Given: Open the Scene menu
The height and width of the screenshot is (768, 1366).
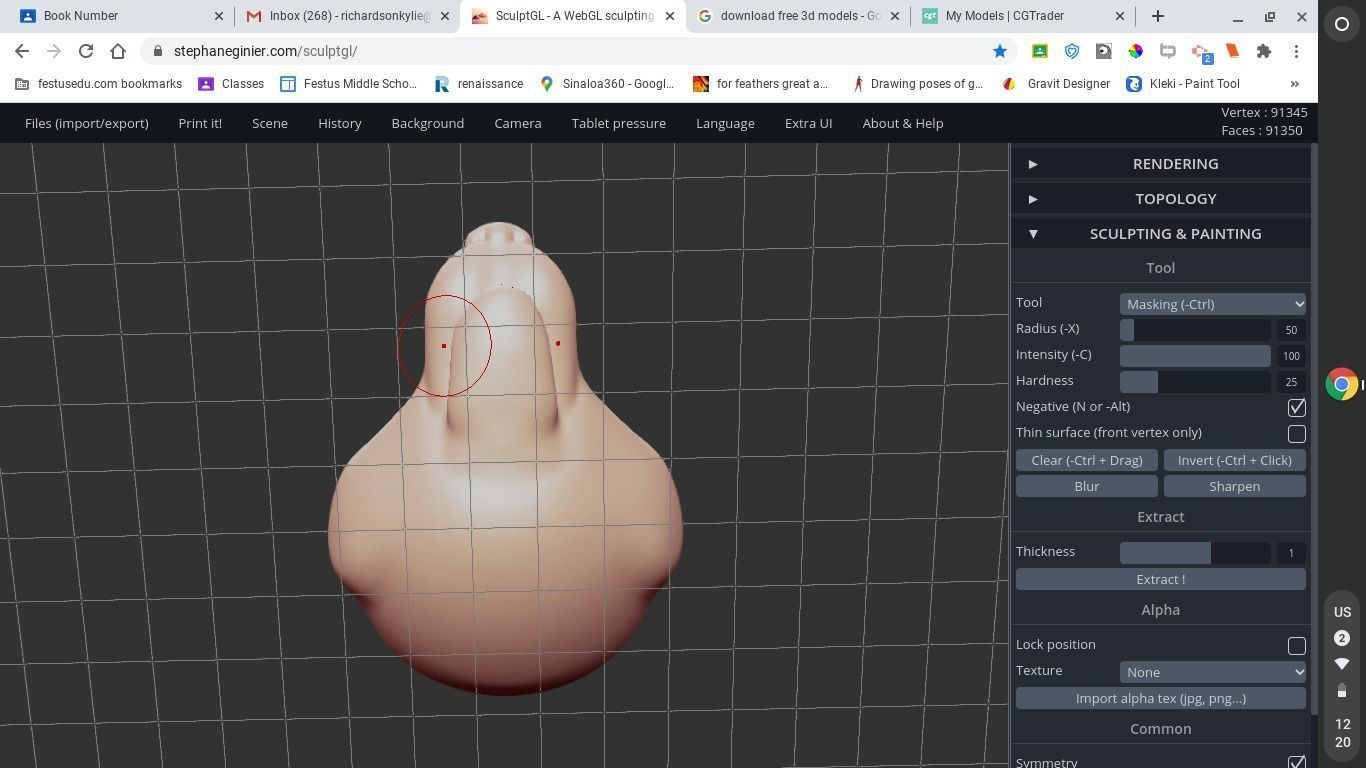Looking at the screenshot, I should click(270, 123).
